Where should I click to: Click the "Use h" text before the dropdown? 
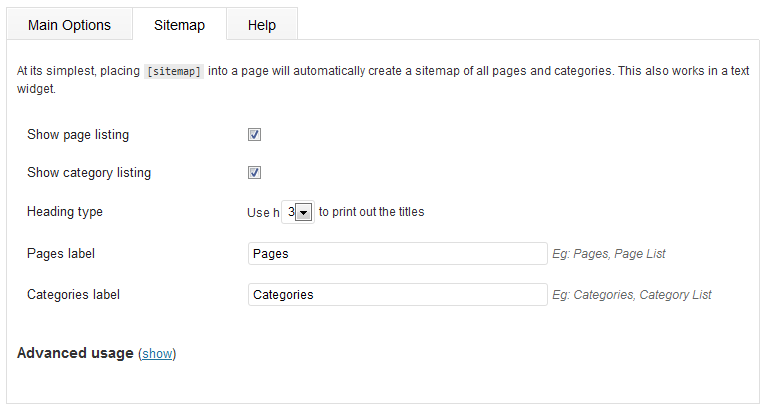pos(263,212)
